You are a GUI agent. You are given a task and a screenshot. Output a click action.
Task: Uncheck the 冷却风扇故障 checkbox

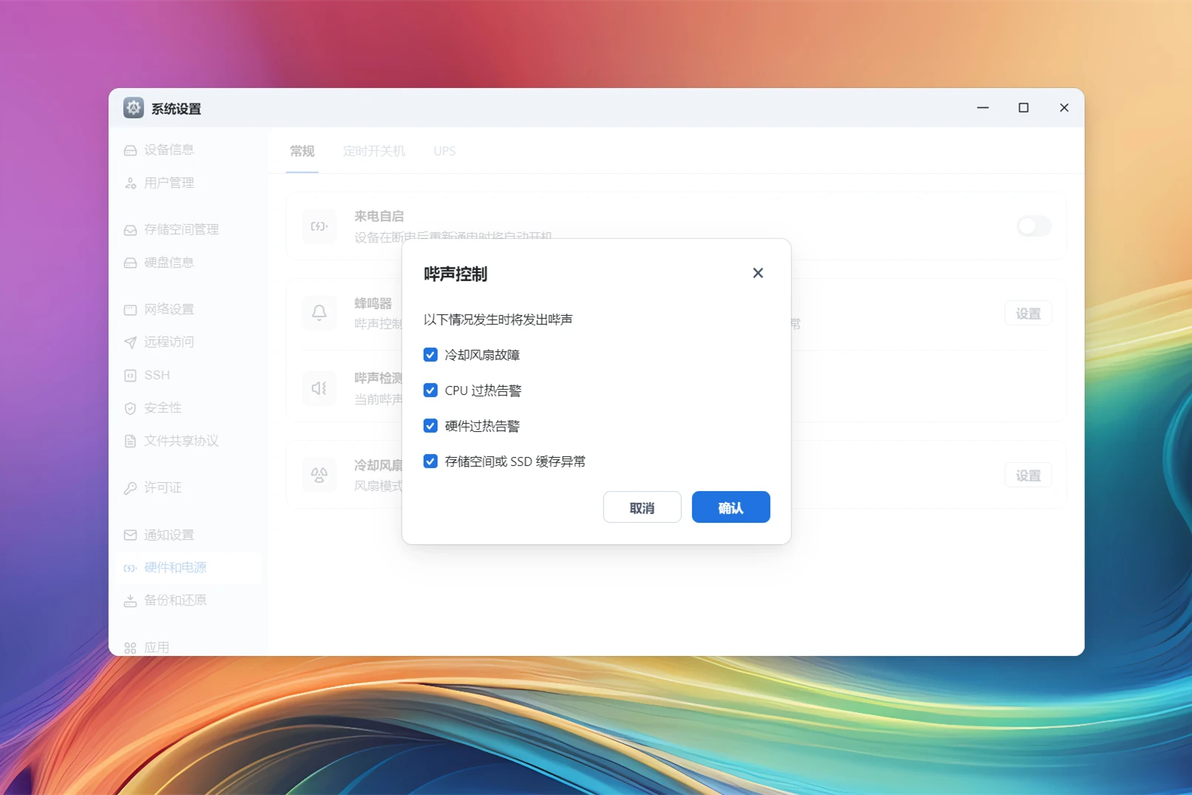click(430, 355)
